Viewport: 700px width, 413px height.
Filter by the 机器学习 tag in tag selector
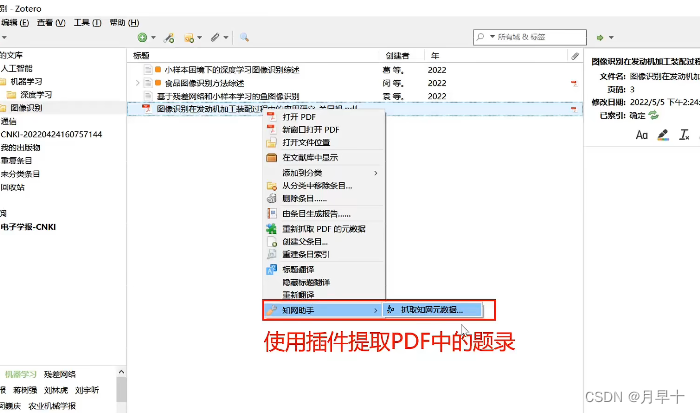click(21, 374)
